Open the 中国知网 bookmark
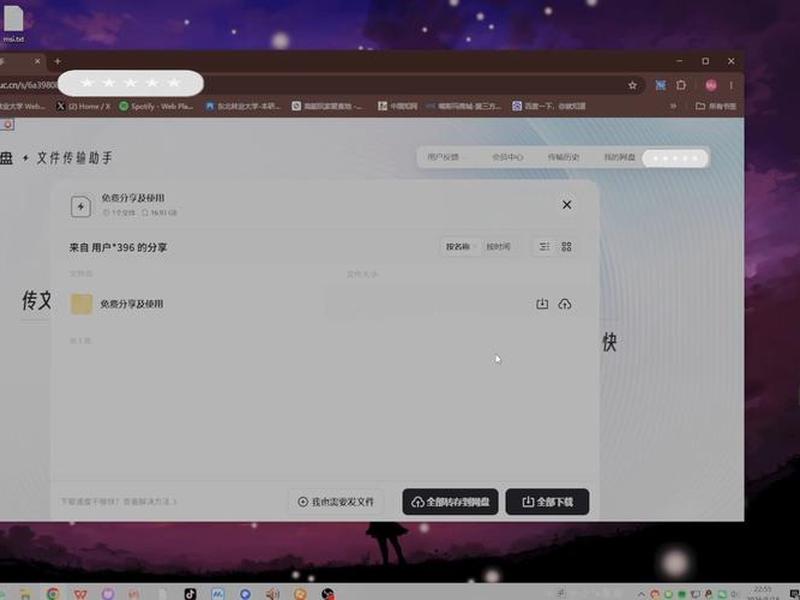800x600 pixels. coord(397,106)
